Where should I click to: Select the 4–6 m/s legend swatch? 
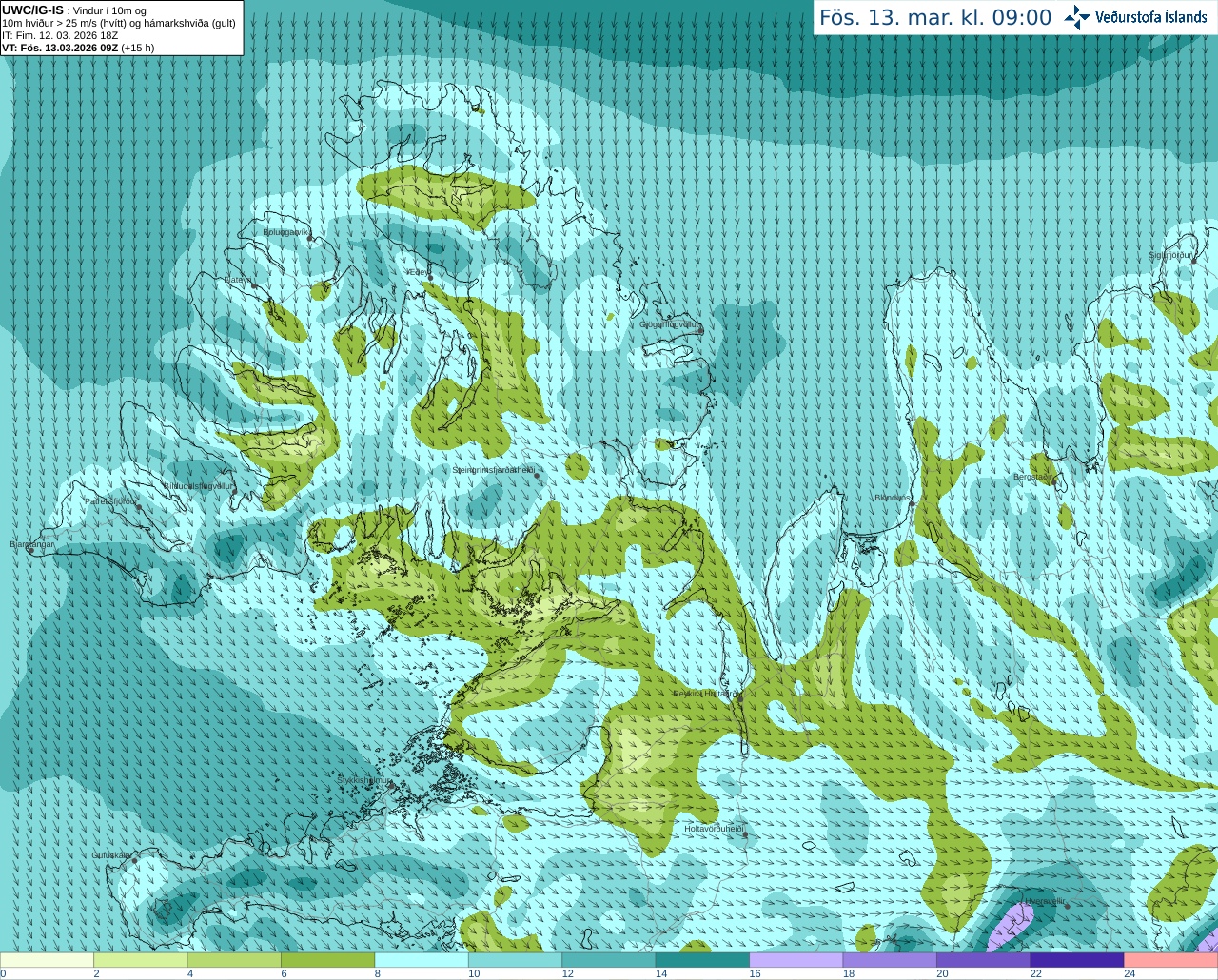tap(234, 960)
